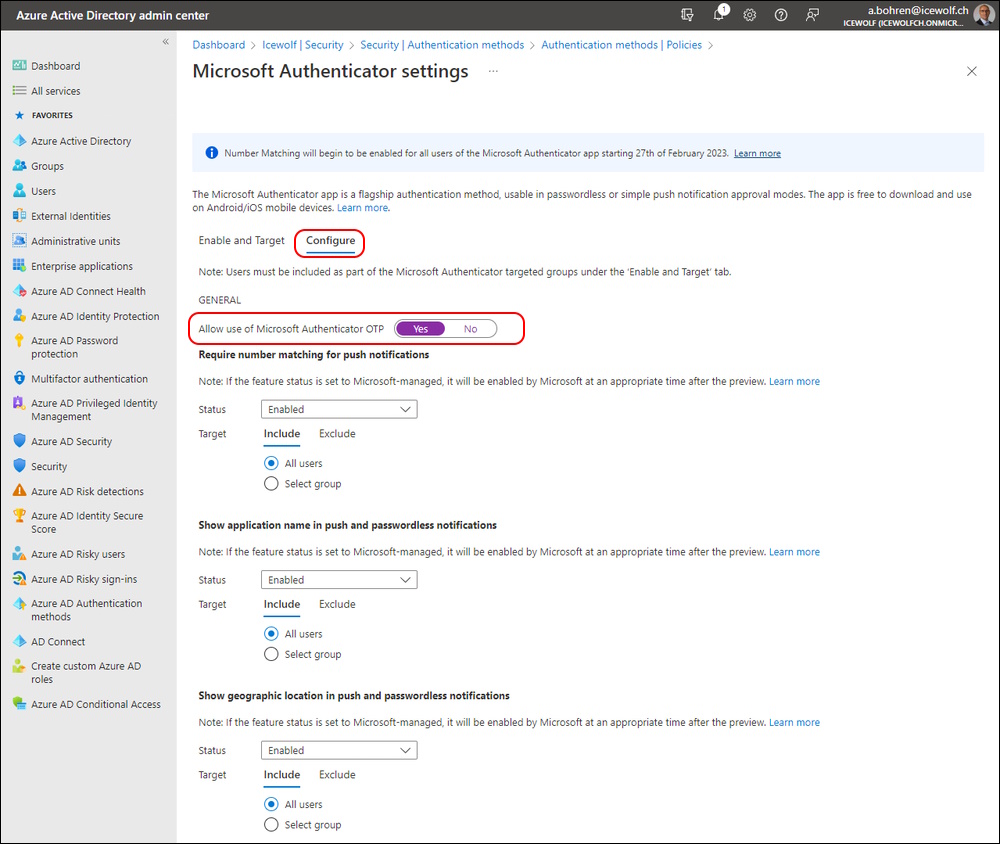The height and width of the screenshot is (844, 1000).
Task: Open Security | Authentication methods breadcrumb
Action: (x=442, y=45)
